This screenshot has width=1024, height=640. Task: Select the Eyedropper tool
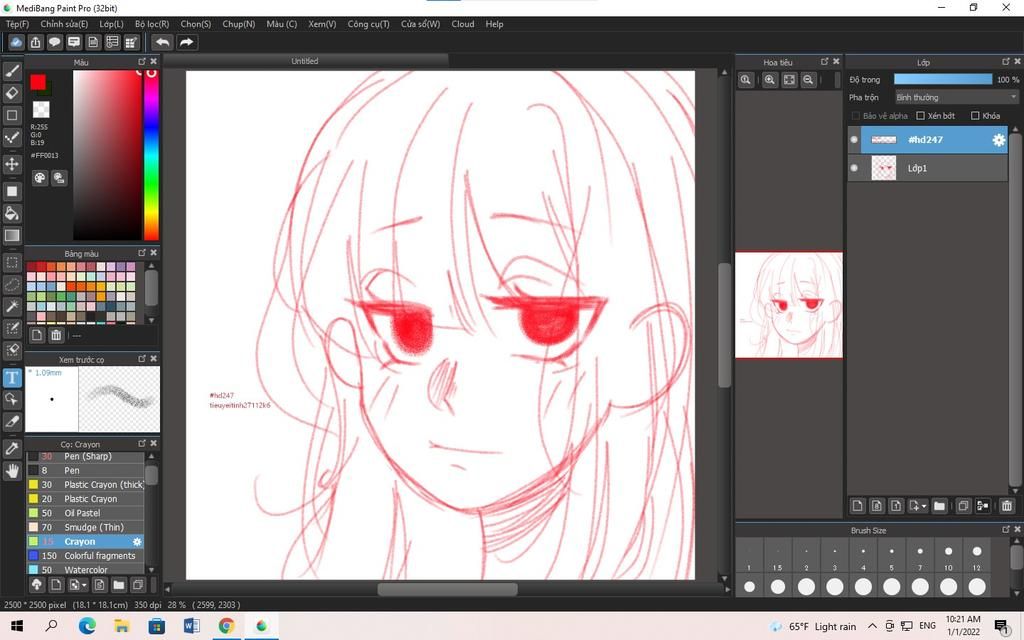point(12,448)
